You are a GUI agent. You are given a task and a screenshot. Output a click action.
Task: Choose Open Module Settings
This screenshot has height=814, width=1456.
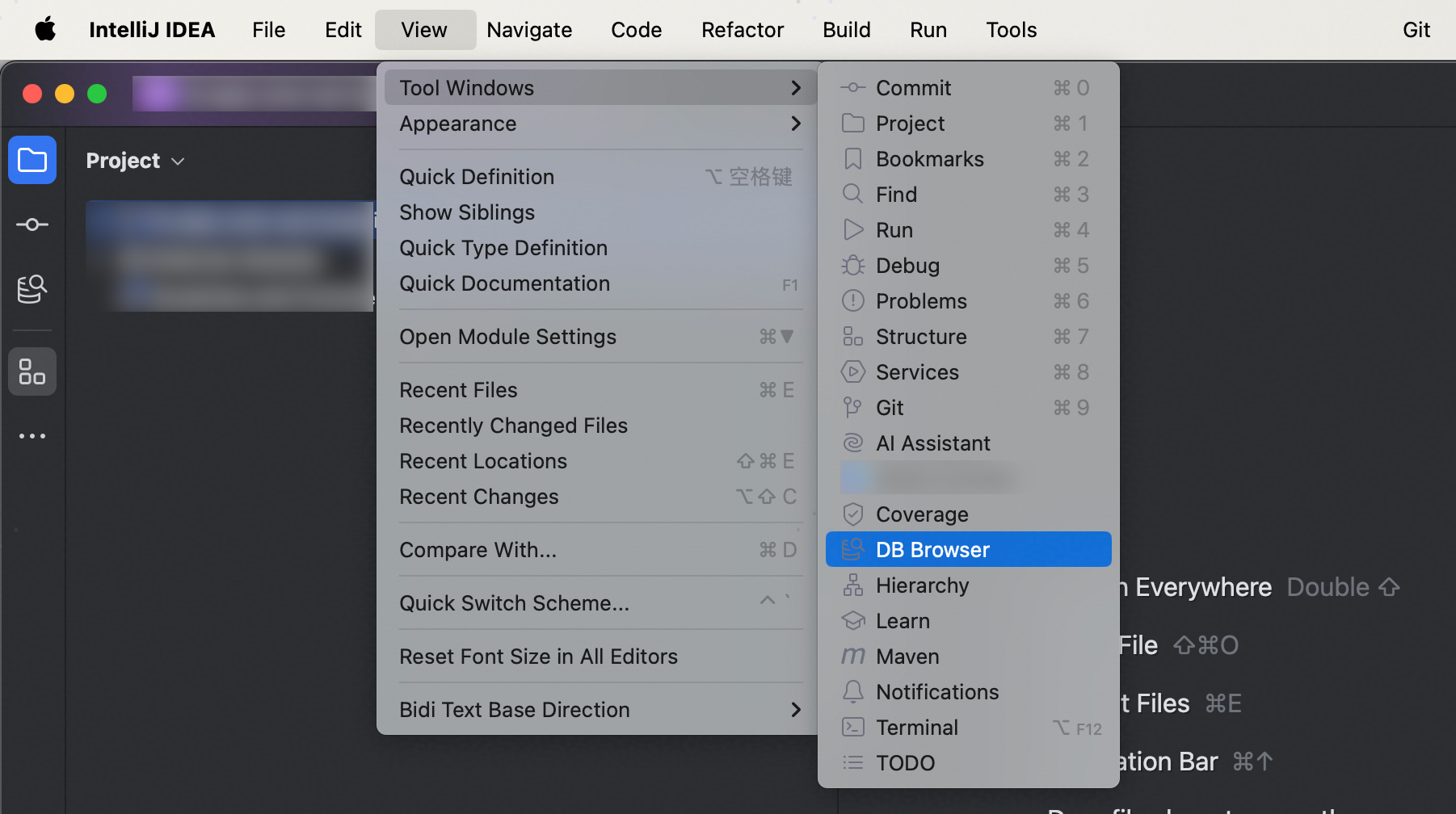click(x=598, y=336)
